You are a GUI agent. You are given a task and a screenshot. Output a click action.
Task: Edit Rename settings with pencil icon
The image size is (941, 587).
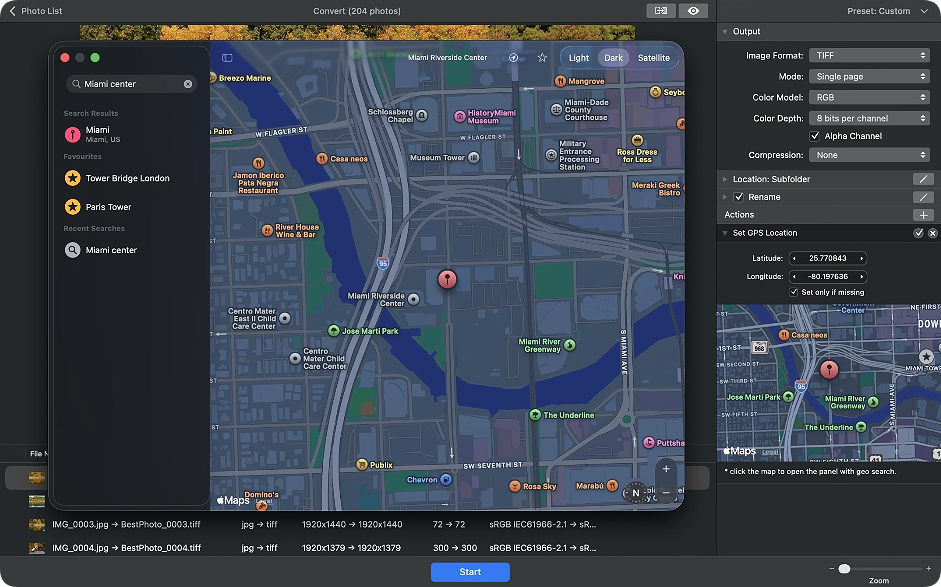(x=923, y=197)
